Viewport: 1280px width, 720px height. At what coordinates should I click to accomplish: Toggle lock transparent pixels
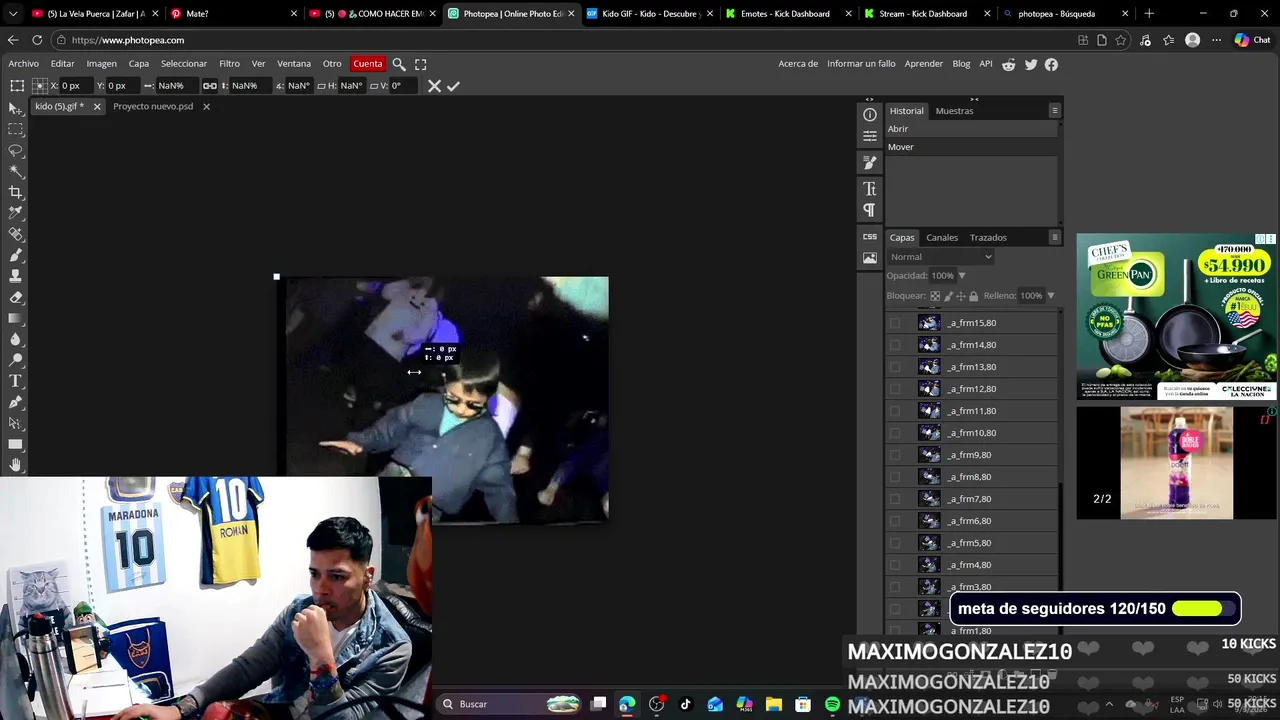click(x=935, y=296)
